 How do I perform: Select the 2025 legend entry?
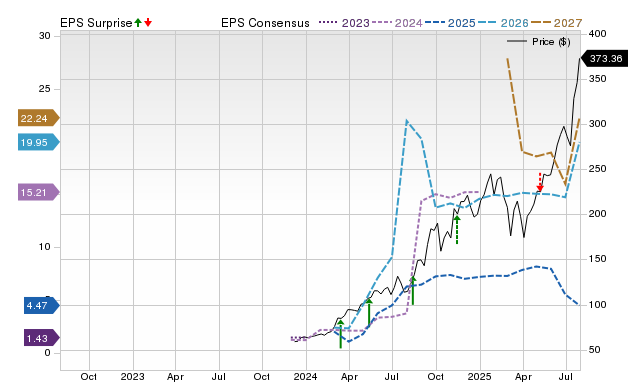pyautogui.click(x=450, y=23)
